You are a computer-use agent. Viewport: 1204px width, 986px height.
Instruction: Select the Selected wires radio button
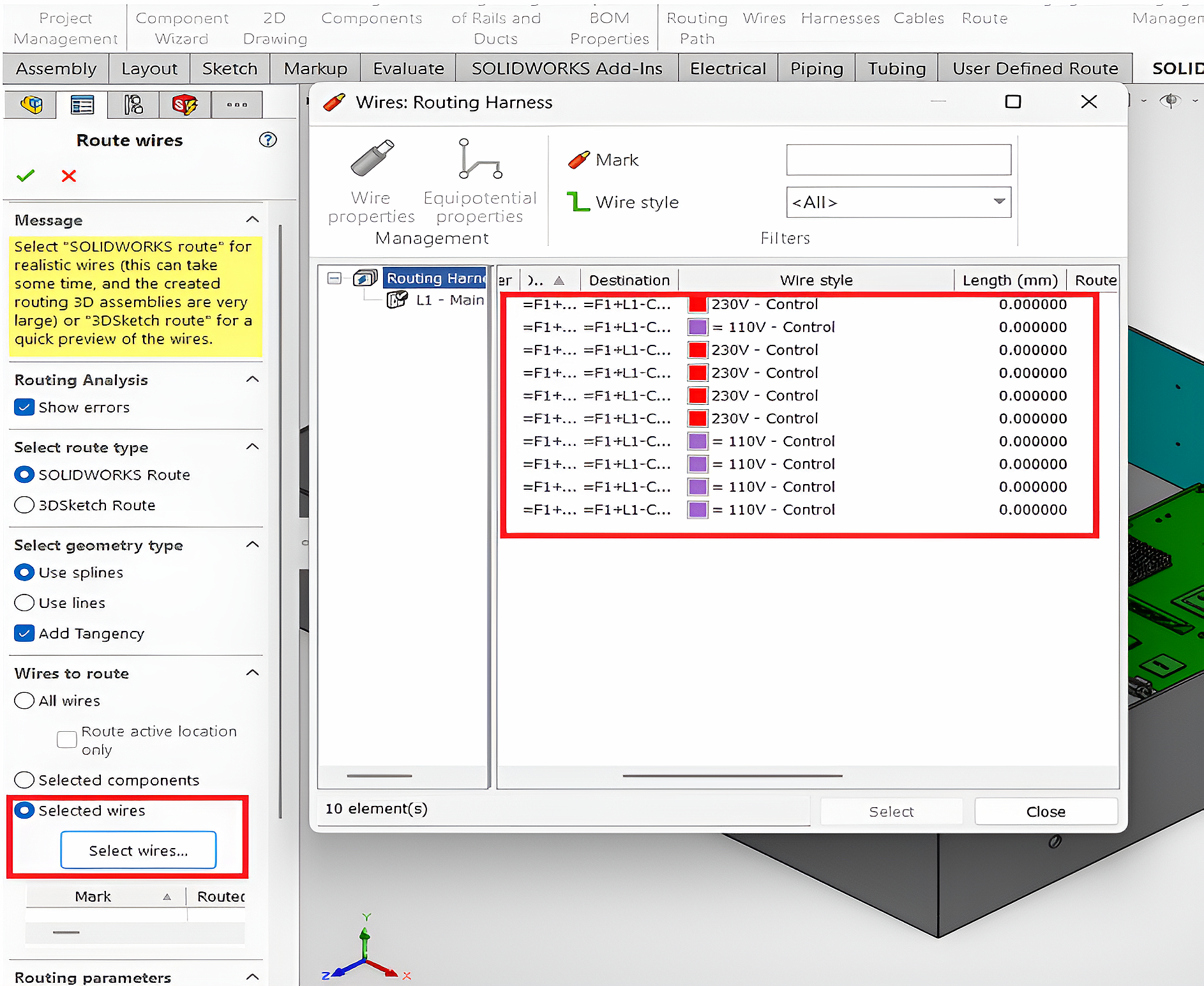[x=24, y=810]
